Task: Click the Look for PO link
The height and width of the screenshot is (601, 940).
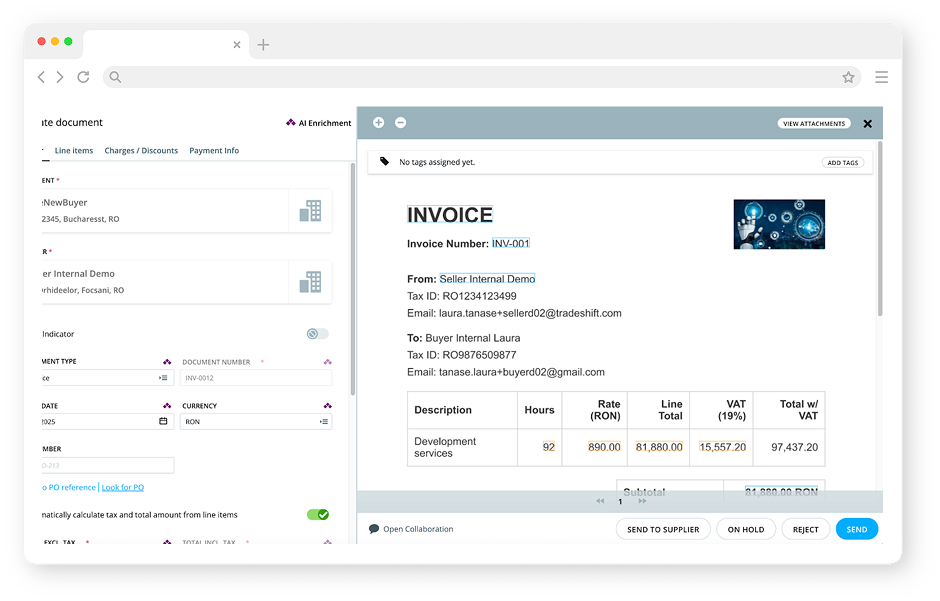Action: point(123,488)
